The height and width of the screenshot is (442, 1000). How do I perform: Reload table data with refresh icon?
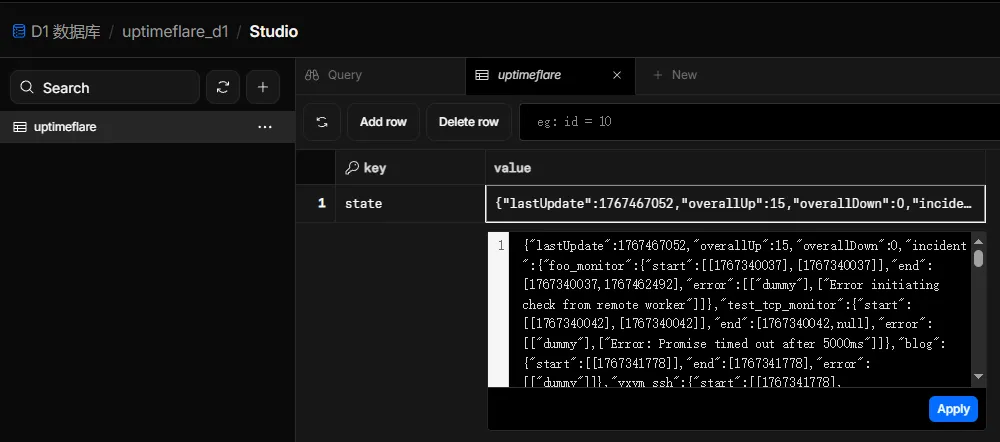click(x=322, y=122)
